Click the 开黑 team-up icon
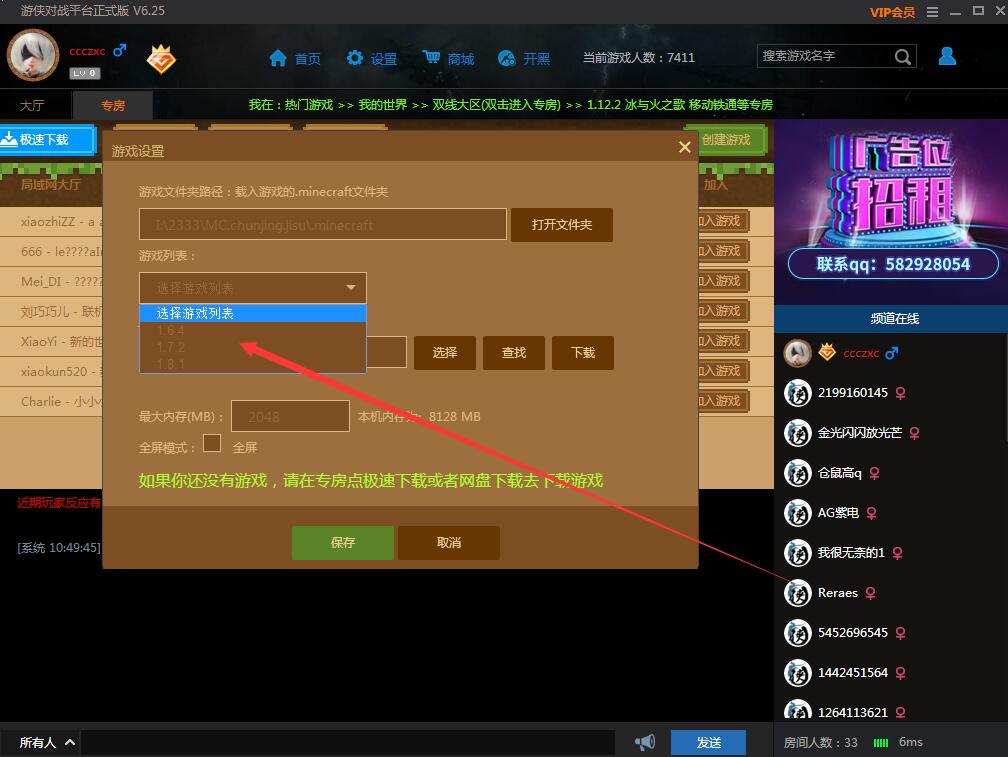 (506, 59)
